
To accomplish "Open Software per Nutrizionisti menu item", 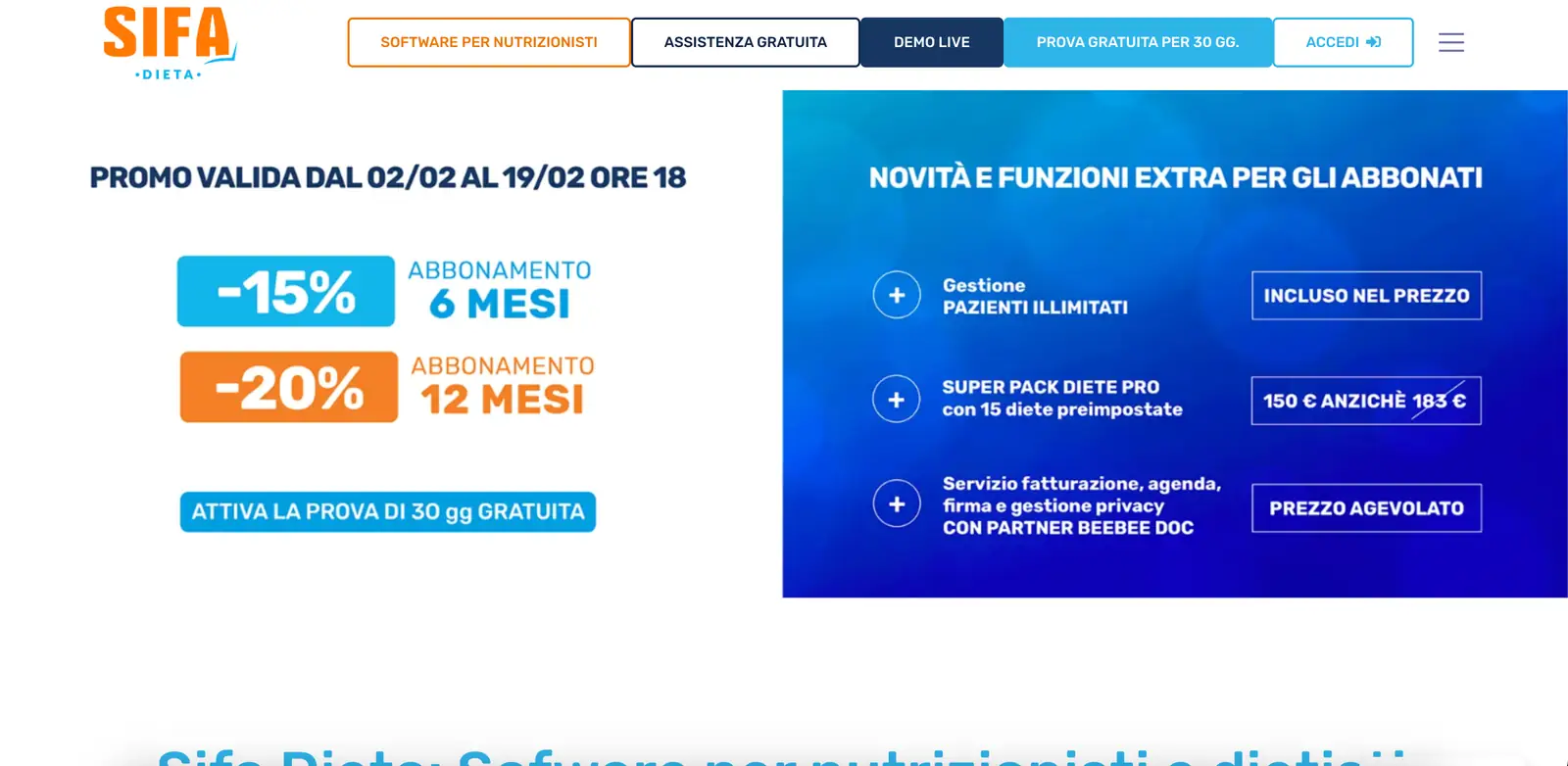I will click(x=488, y=42).
